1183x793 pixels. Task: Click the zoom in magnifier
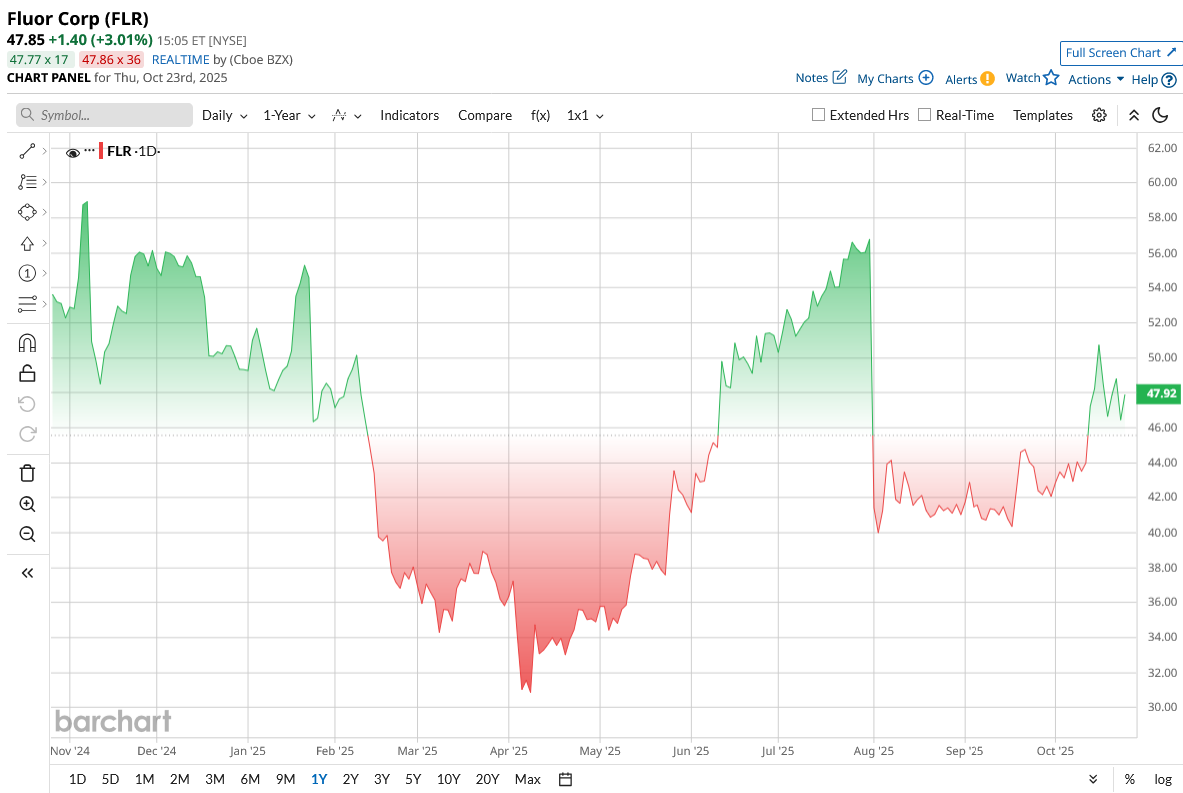pyautogui.click(x=27, y=504)
